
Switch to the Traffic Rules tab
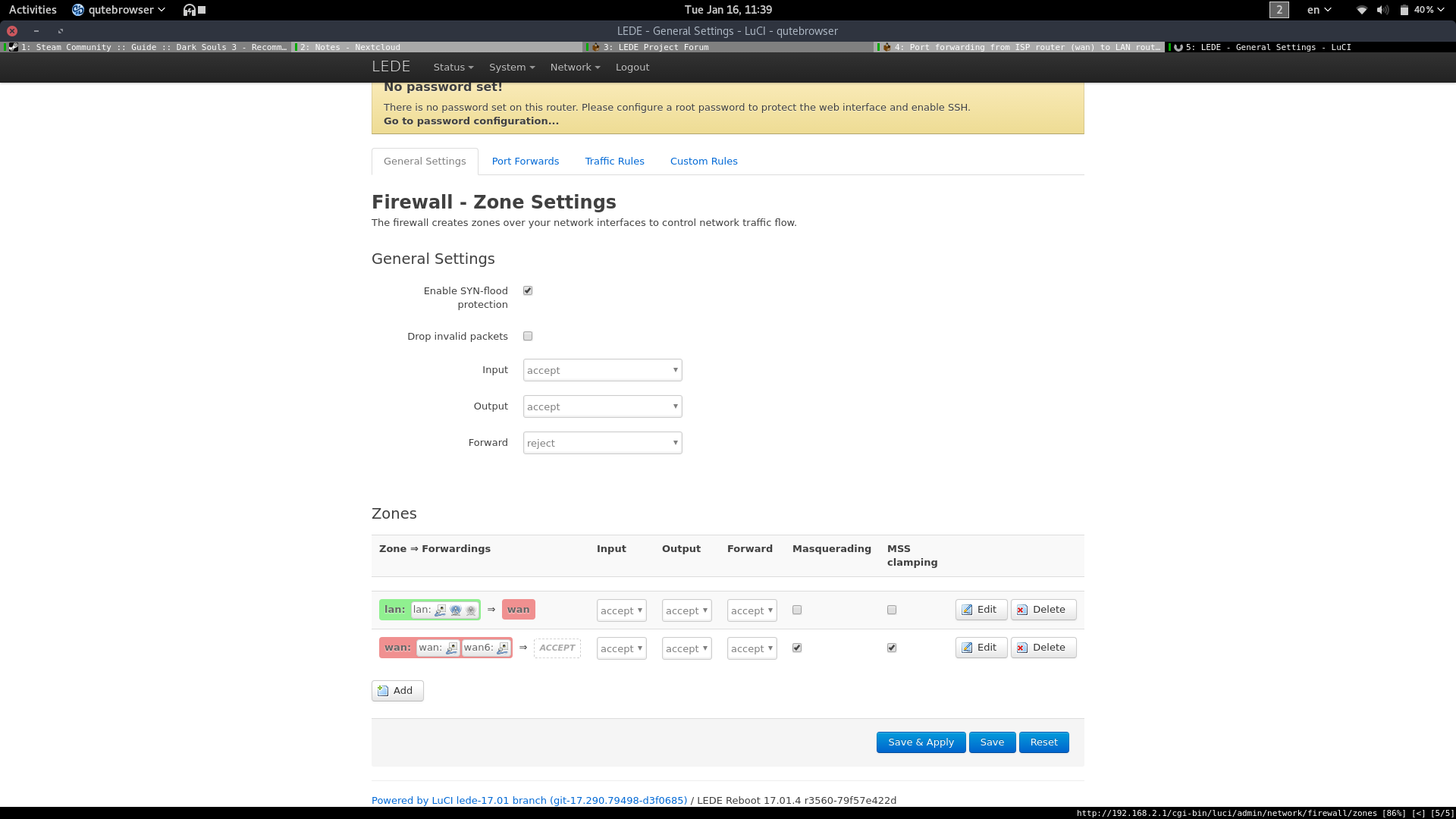pos(615,161)
